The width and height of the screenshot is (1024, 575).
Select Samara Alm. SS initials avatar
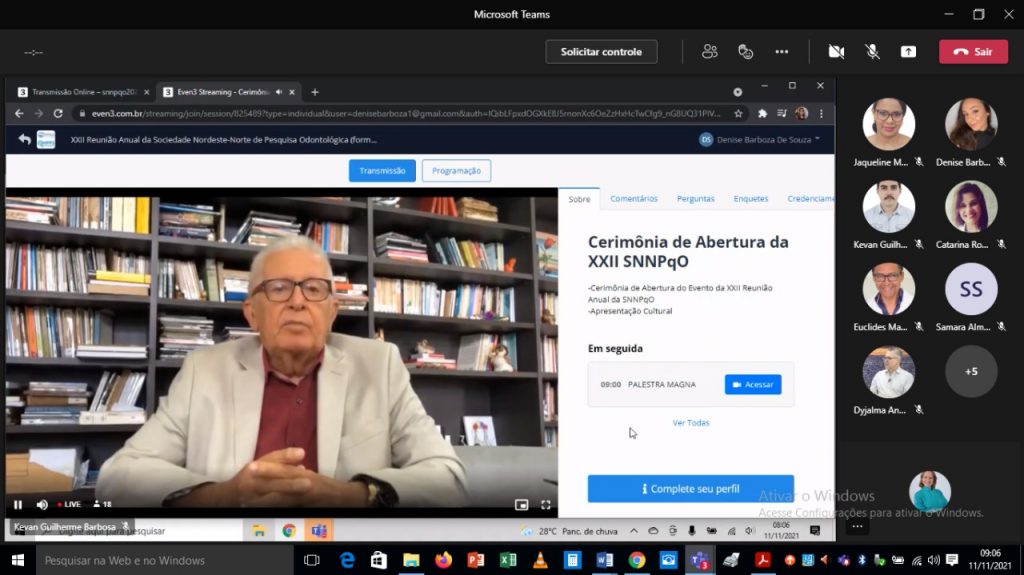point(971,289)
